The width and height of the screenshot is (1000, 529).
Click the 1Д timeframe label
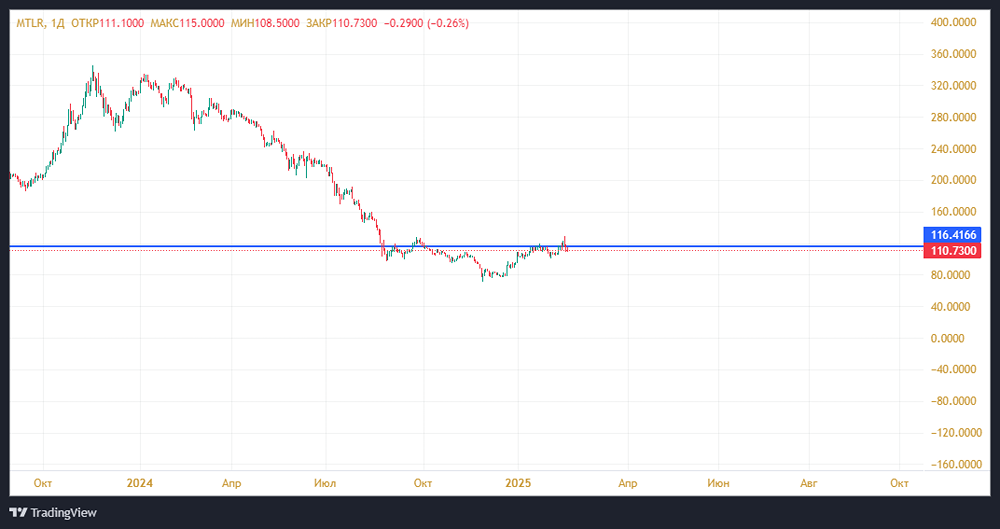coord(57,23)
